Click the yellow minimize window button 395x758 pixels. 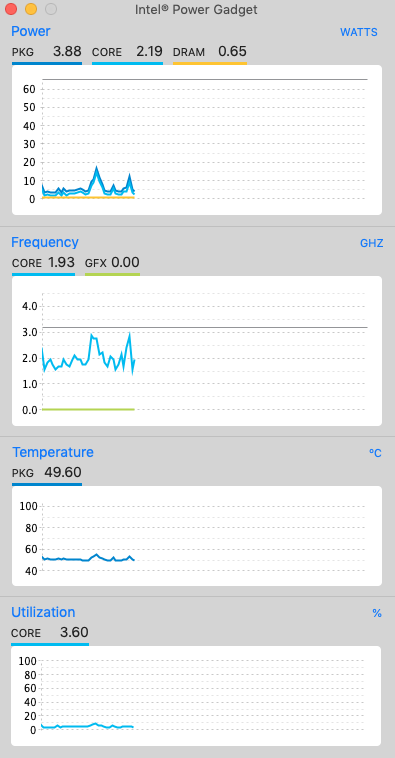pyautogui.click(x=31, y=9)
